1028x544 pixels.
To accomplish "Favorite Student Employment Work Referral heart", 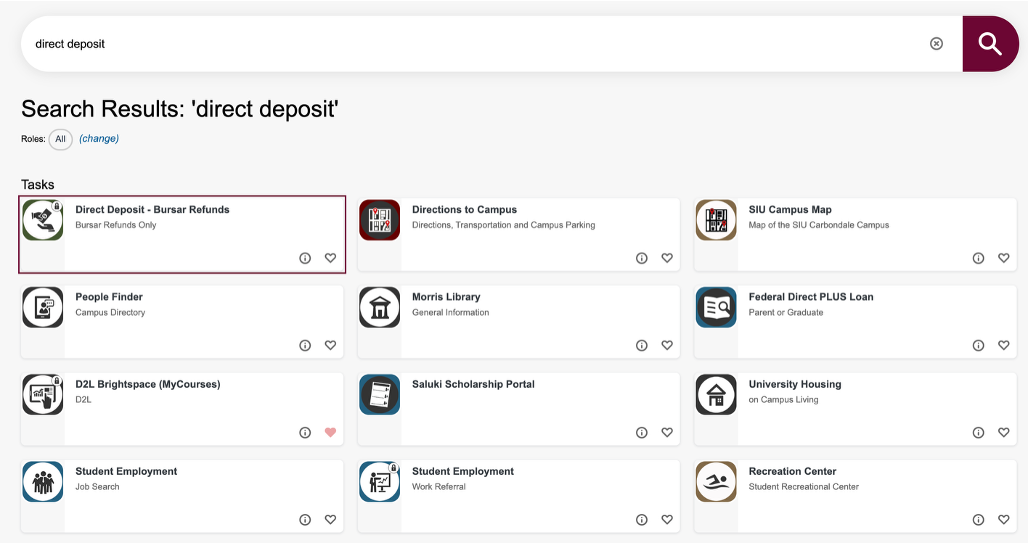I will pyautogui.click(x=667, y=520).
